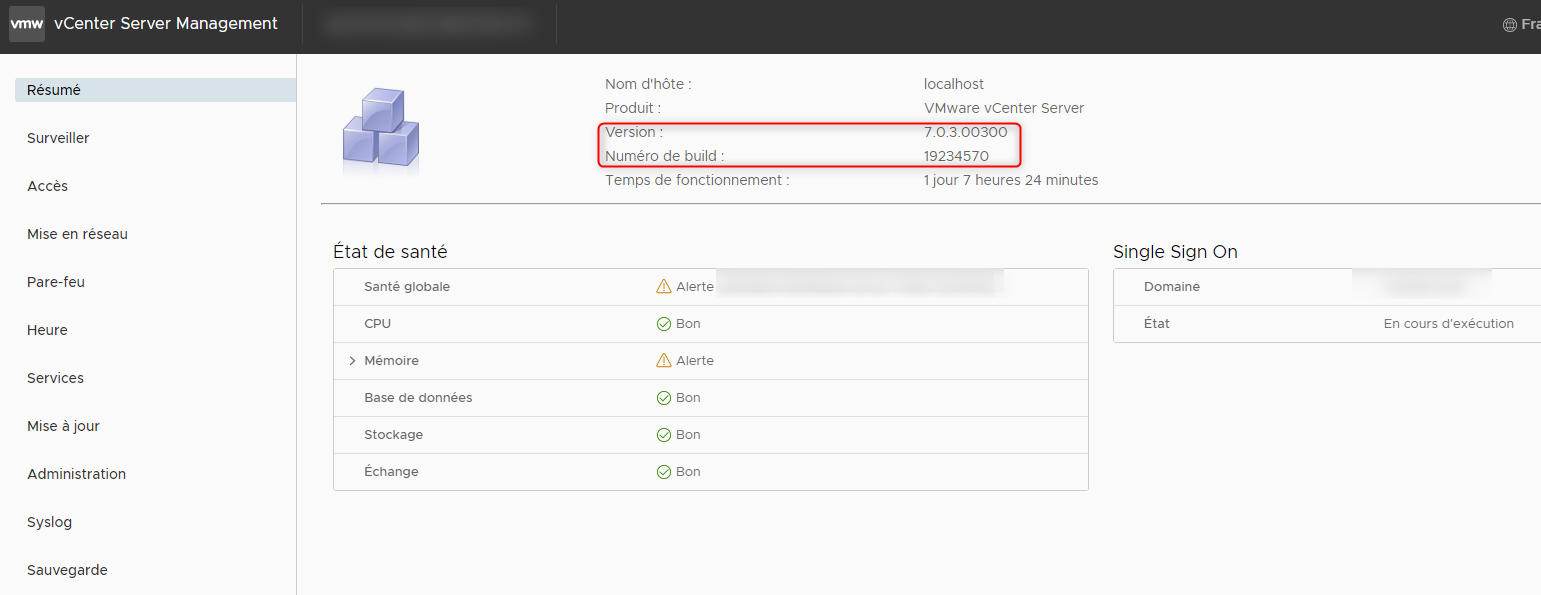
Task: Click the État de santé heading
Action: [390, 252]
